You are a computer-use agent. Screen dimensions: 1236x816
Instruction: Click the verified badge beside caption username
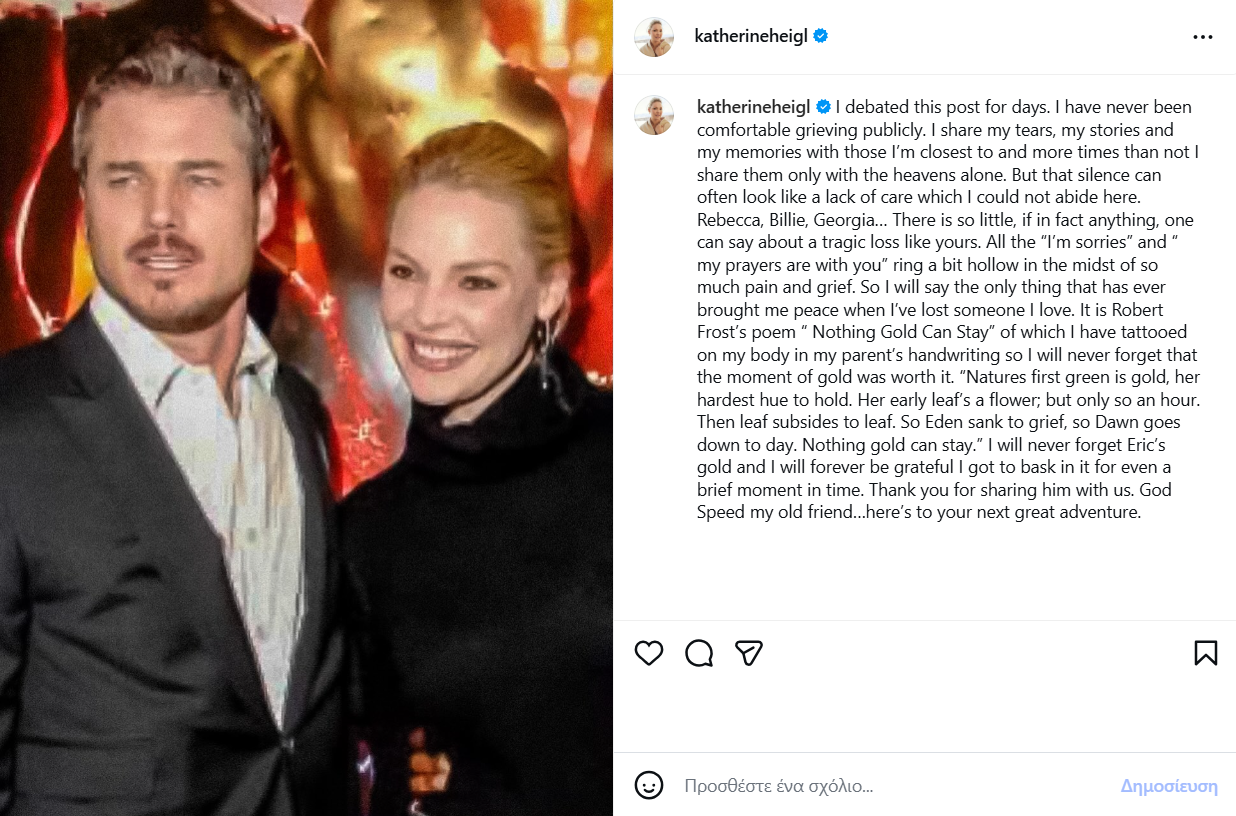(824, 107)
